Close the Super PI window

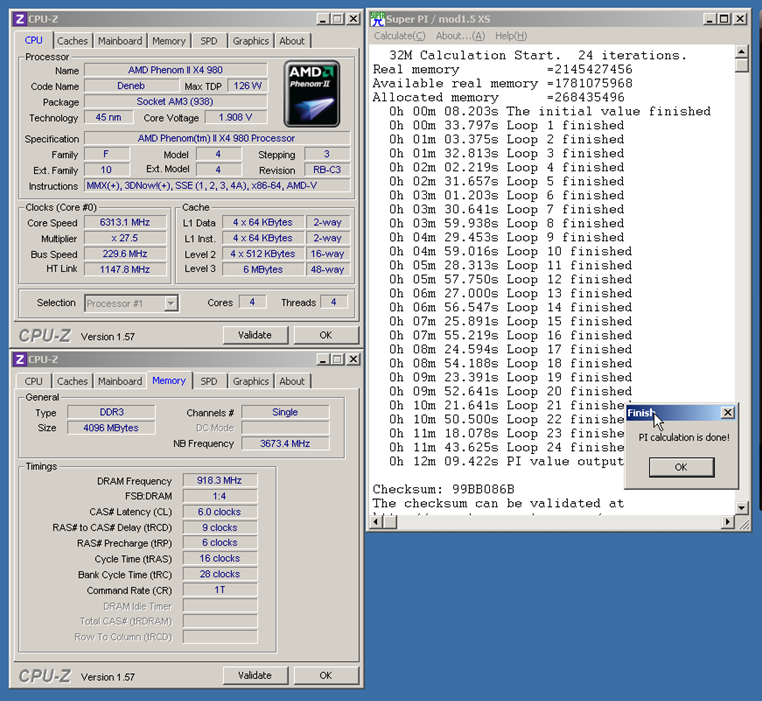click(740, 19)
